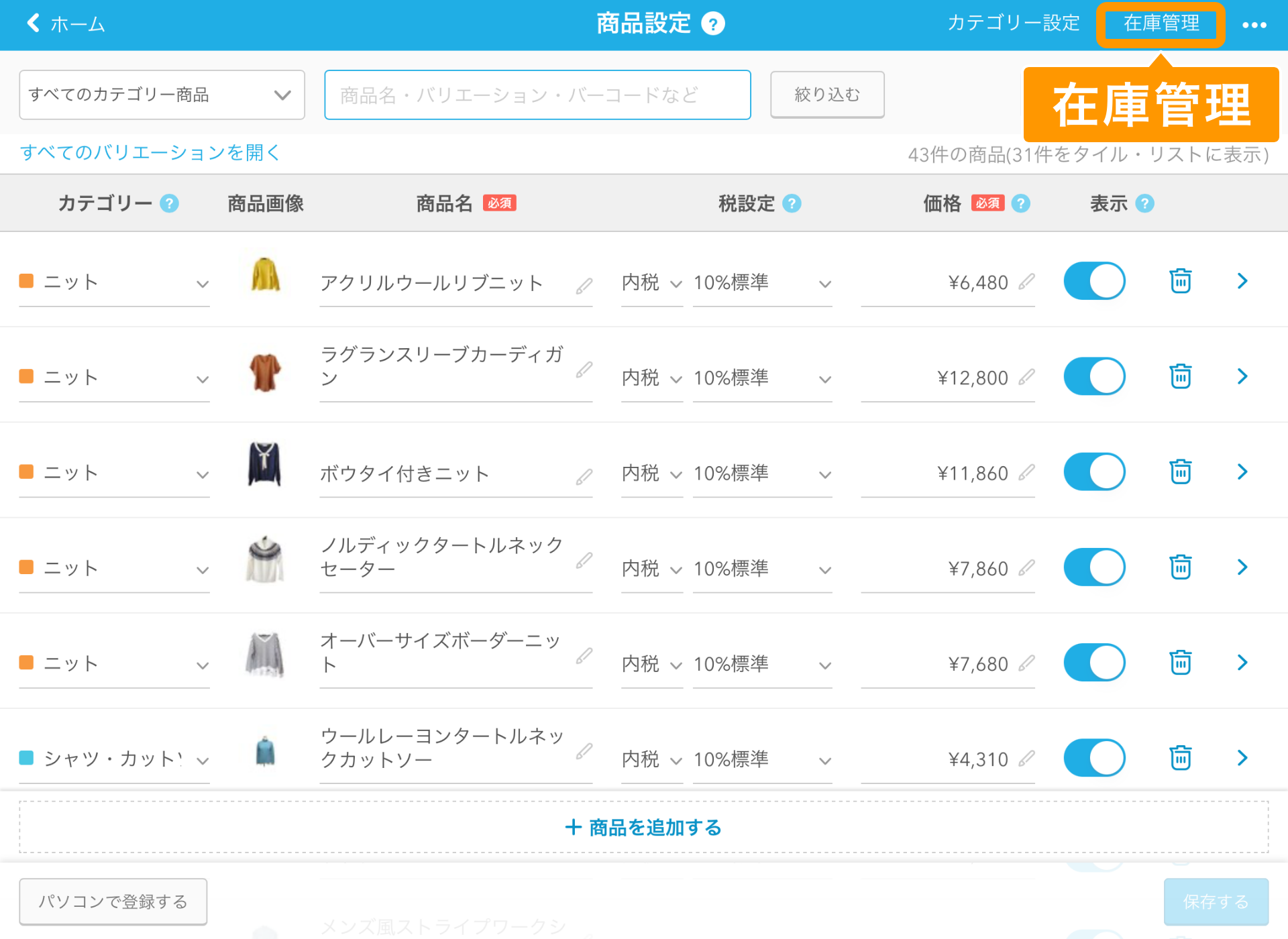Viewport: 1288px width, 939px height.
Task: Open help icon beside カテゴリー column header
Action: [170, 203]
